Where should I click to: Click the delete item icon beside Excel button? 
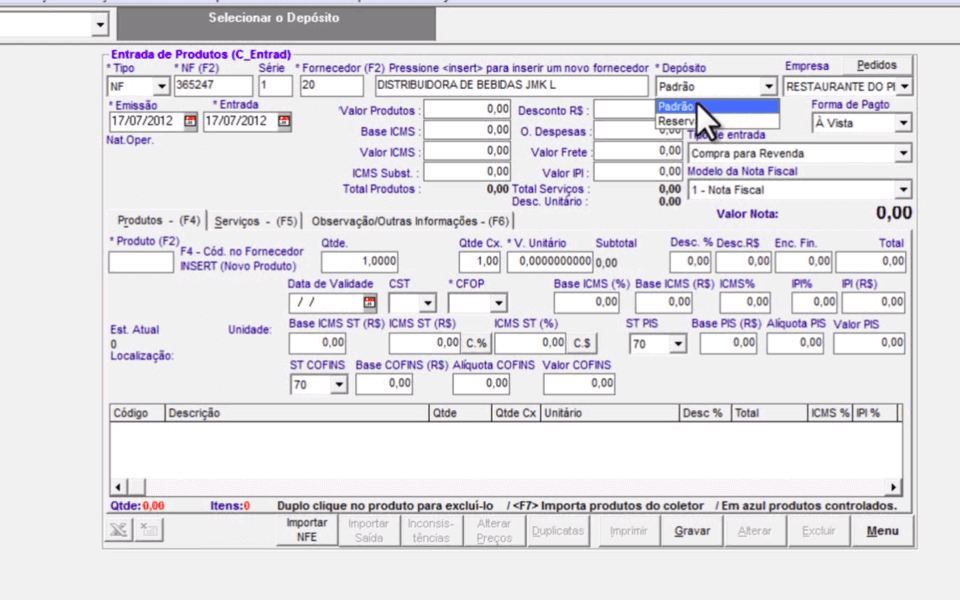[x=148, y=530]
